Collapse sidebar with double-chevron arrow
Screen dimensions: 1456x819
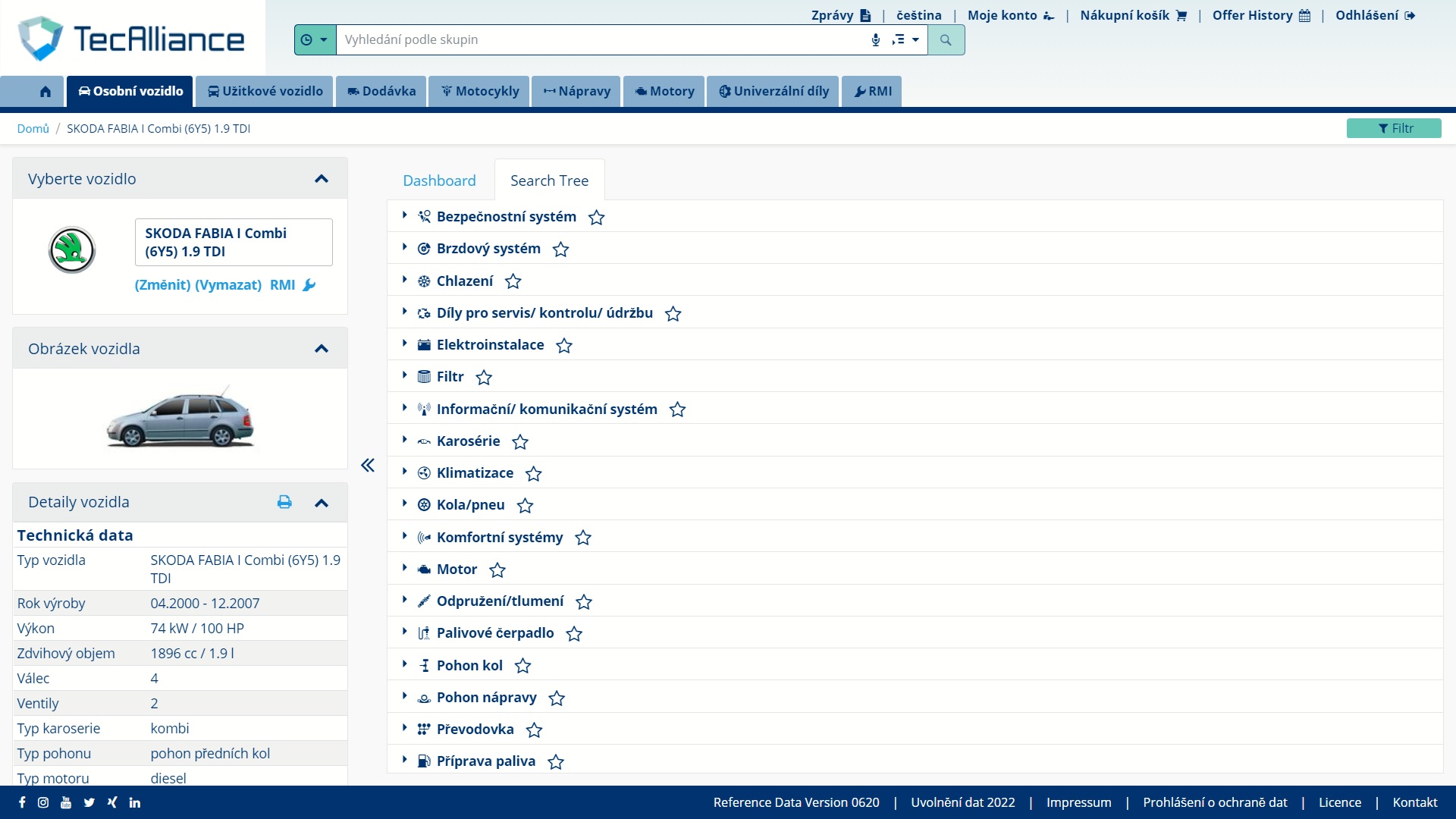point(368,466)
